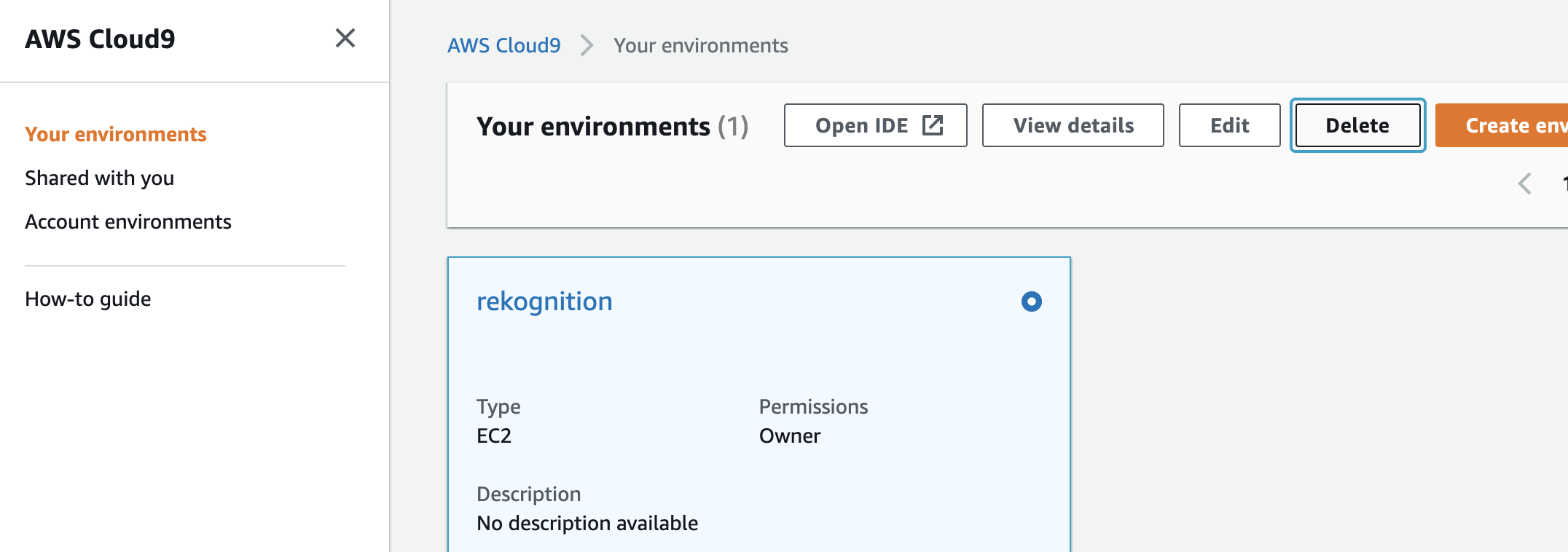Close the AWS Cloud9 sidebar panel

click(345, 38)
